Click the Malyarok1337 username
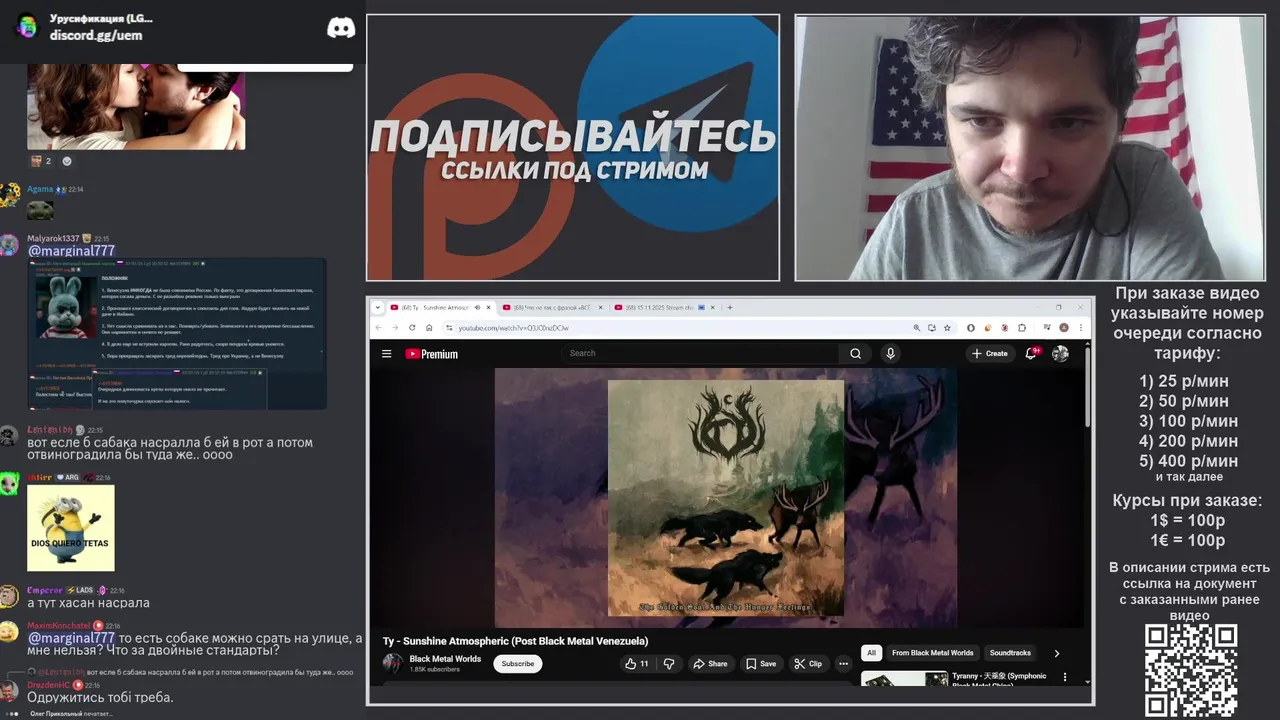The height and width of the screenshot is (720, 1280). click(x=53, y=238)
